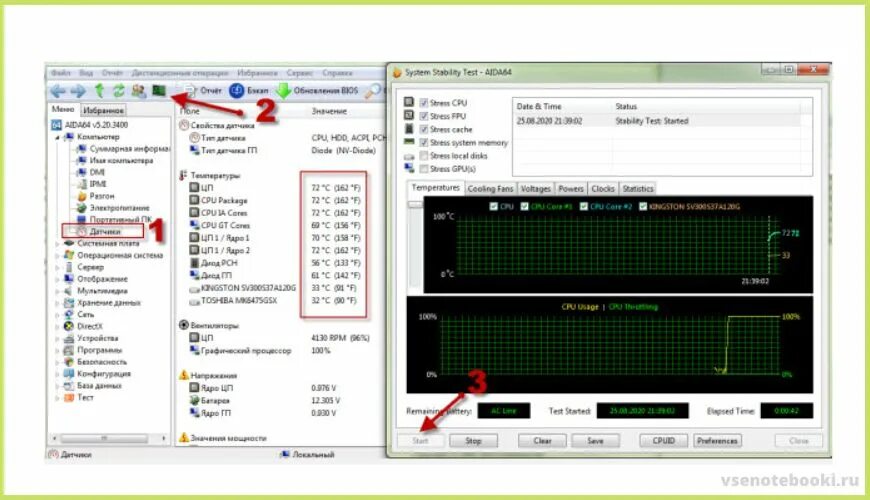Click the База данных tree item
The image size is (870, 500).
tap(92, 385)
